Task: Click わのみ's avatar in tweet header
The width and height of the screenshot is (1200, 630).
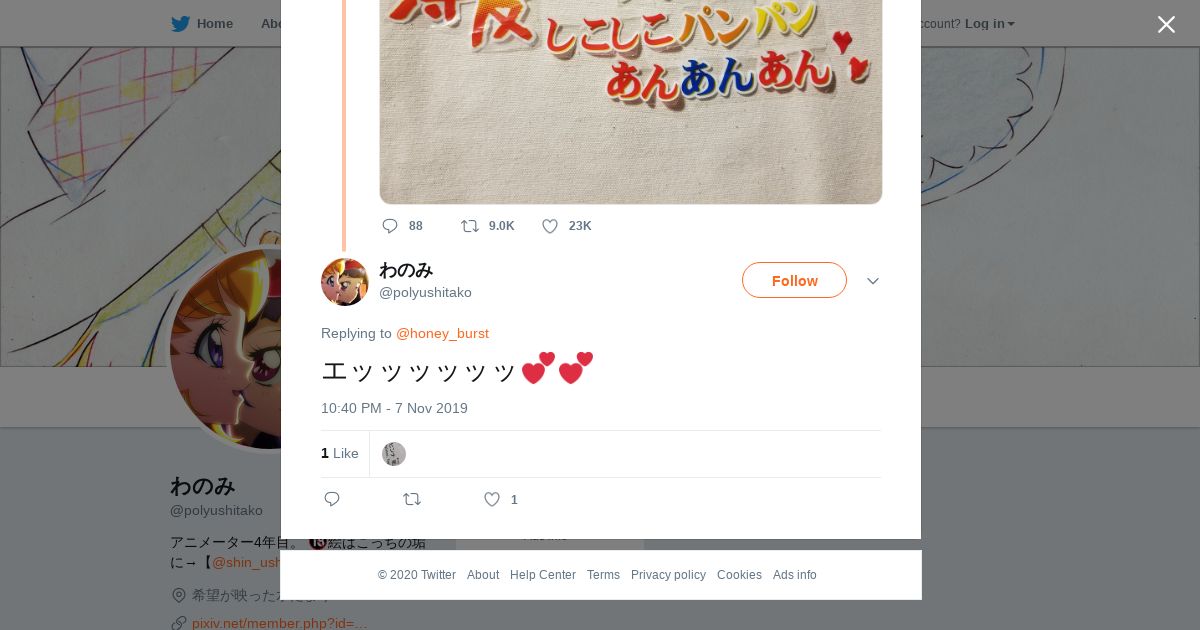Action: tap(345, 281)
